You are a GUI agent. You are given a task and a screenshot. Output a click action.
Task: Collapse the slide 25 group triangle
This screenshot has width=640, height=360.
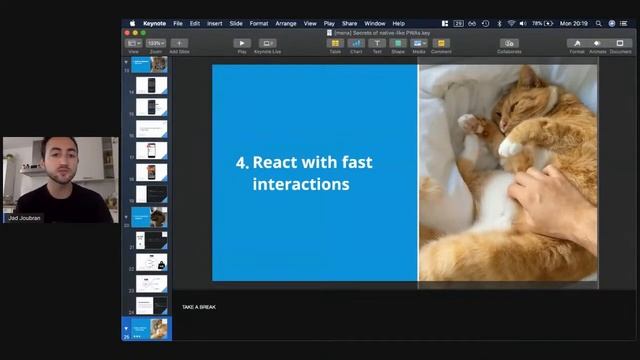[126, 328]
